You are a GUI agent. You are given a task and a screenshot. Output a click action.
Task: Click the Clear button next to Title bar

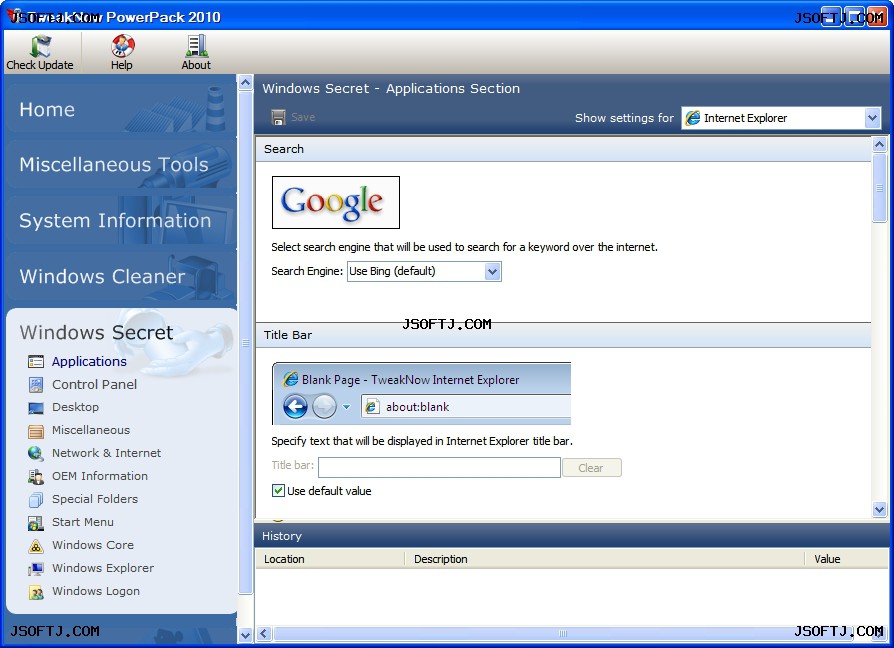591,468
